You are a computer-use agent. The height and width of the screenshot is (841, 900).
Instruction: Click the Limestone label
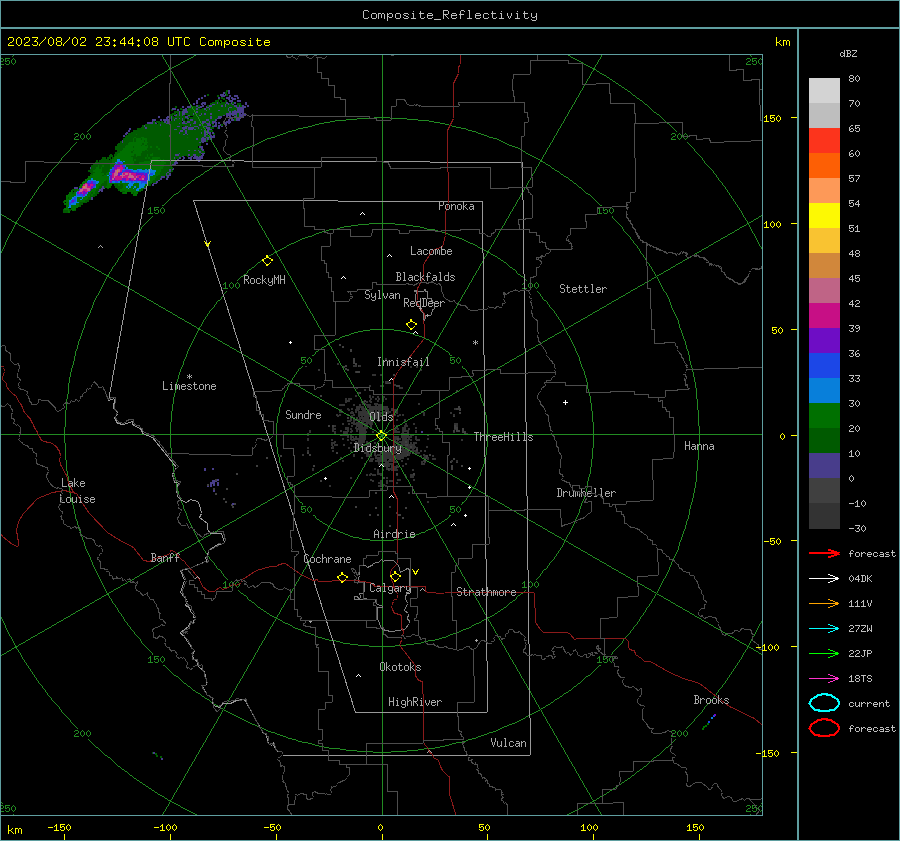pos(189,386)
